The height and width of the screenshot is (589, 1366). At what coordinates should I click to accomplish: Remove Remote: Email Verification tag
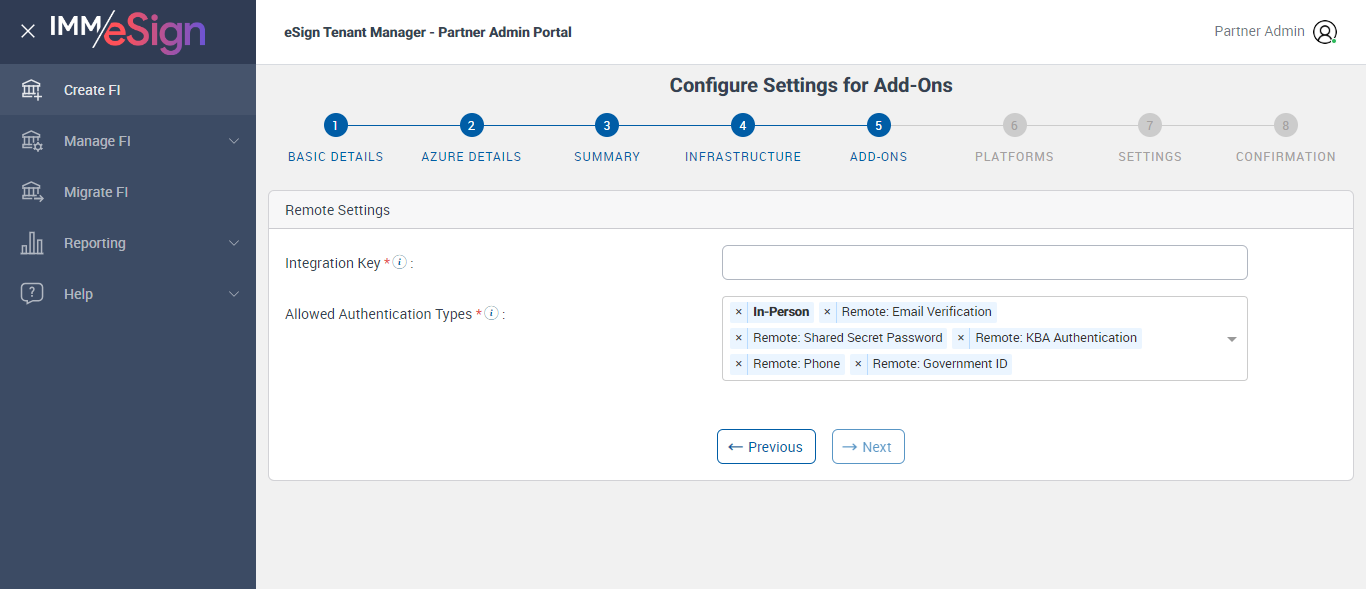[x=827, y=312]
